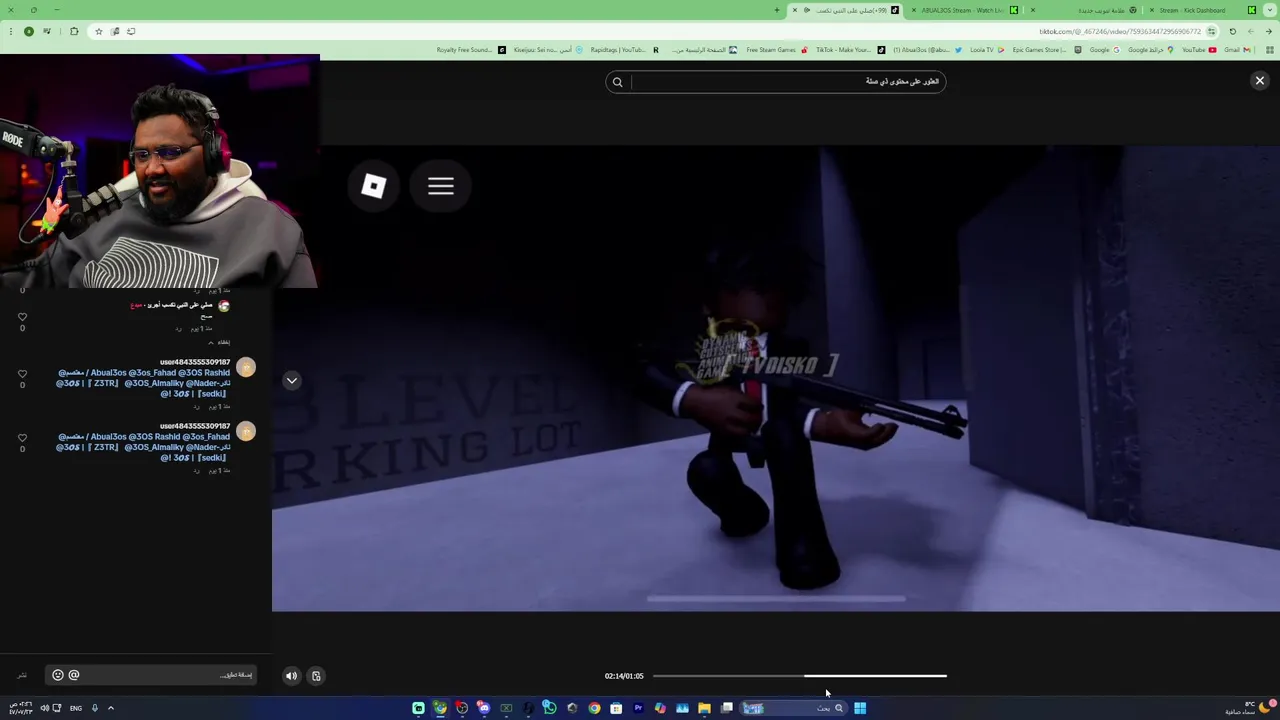Image resolution: width=1280 pixels, height=720 pixels.
Task: Close the ABUAL3OS Stream tab
Action: point(913,10)
